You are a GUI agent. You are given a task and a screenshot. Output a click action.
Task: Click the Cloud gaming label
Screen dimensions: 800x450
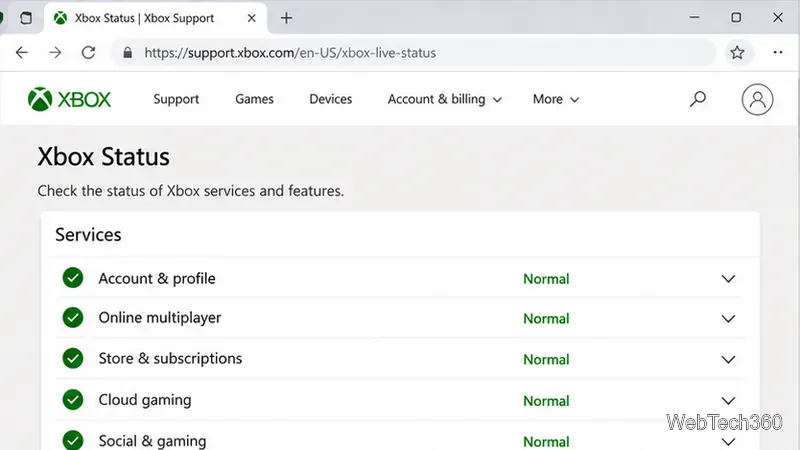(x=145, y=400)
